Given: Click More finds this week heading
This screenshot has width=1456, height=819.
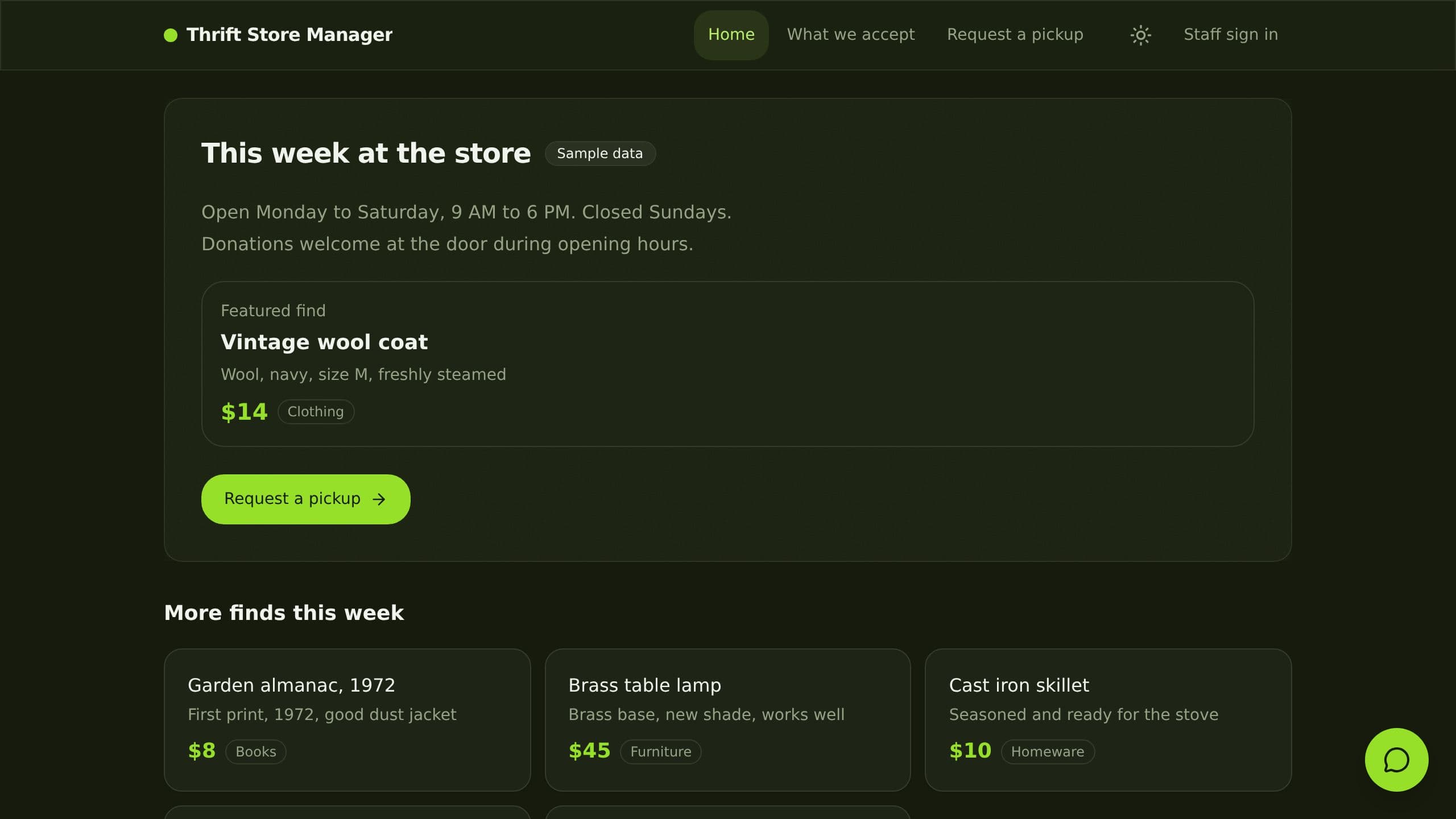Looking at the screenshot, I should (284, 613).
